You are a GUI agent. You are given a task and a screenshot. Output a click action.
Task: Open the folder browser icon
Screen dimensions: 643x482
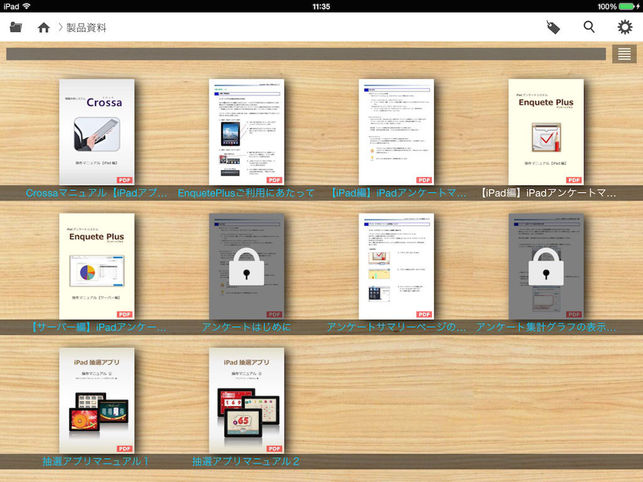[x=16, y=27]
